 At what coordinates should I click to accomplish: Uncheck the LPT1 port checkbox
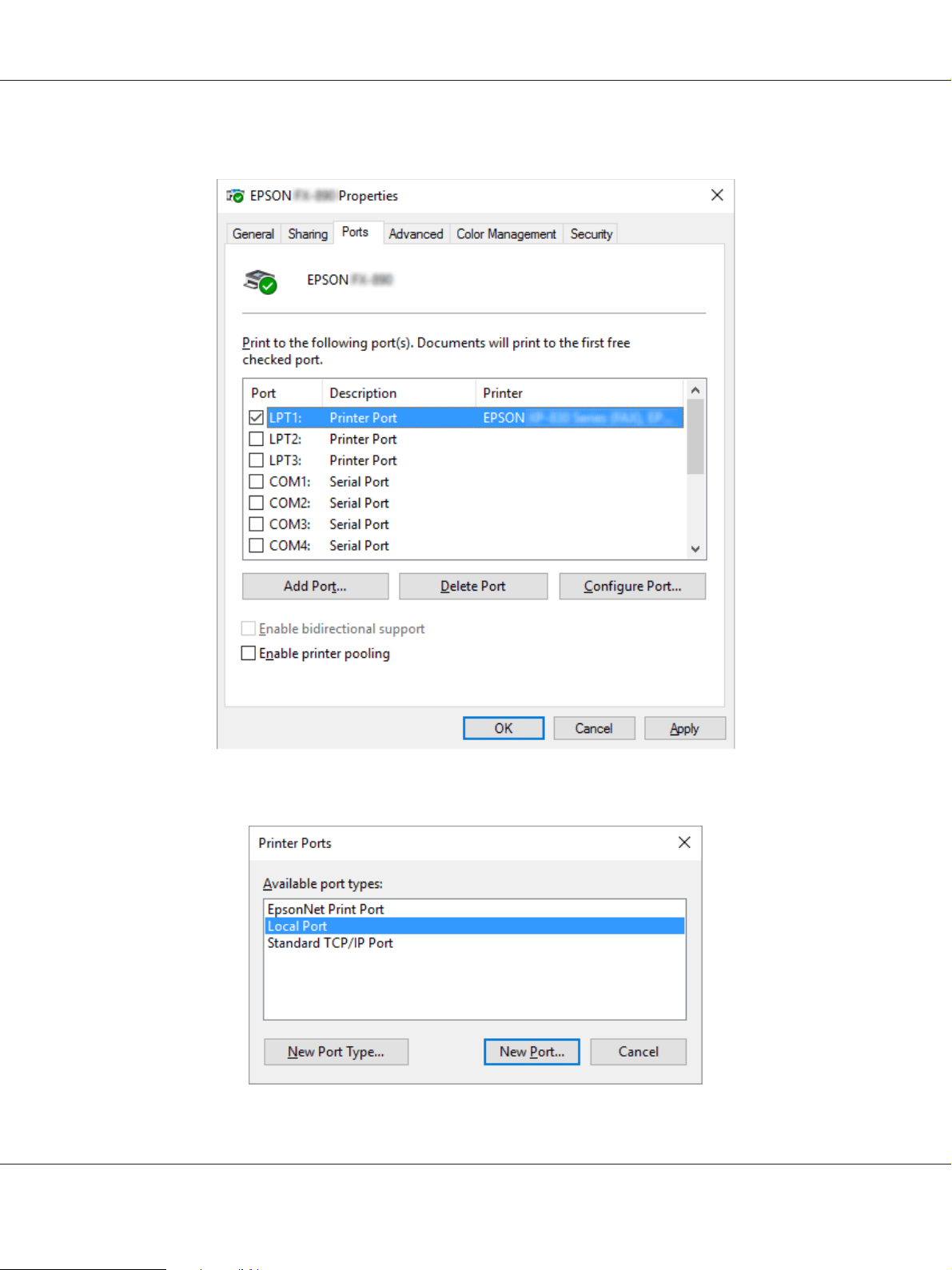point(256,417)
